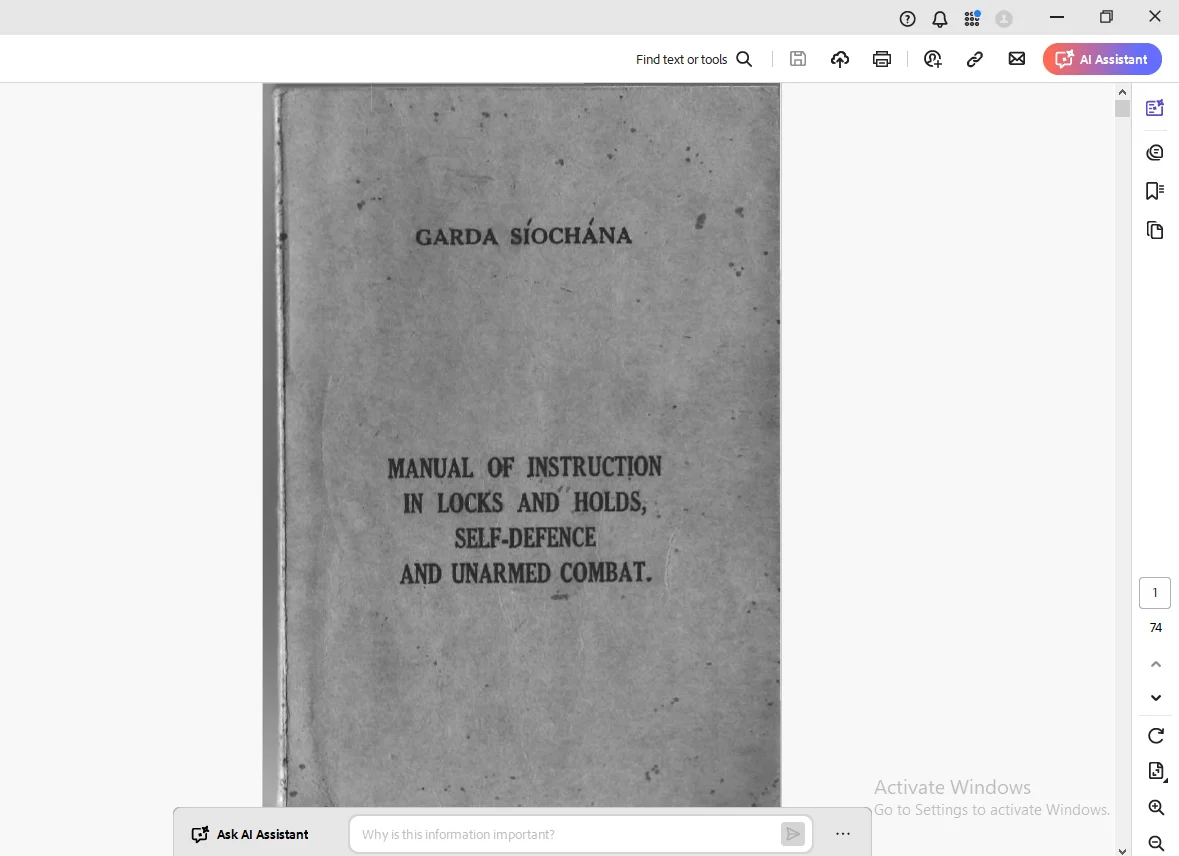Open the AI Assistant button
This screenshot has width=1179, height=856.
click(1102, 59)
